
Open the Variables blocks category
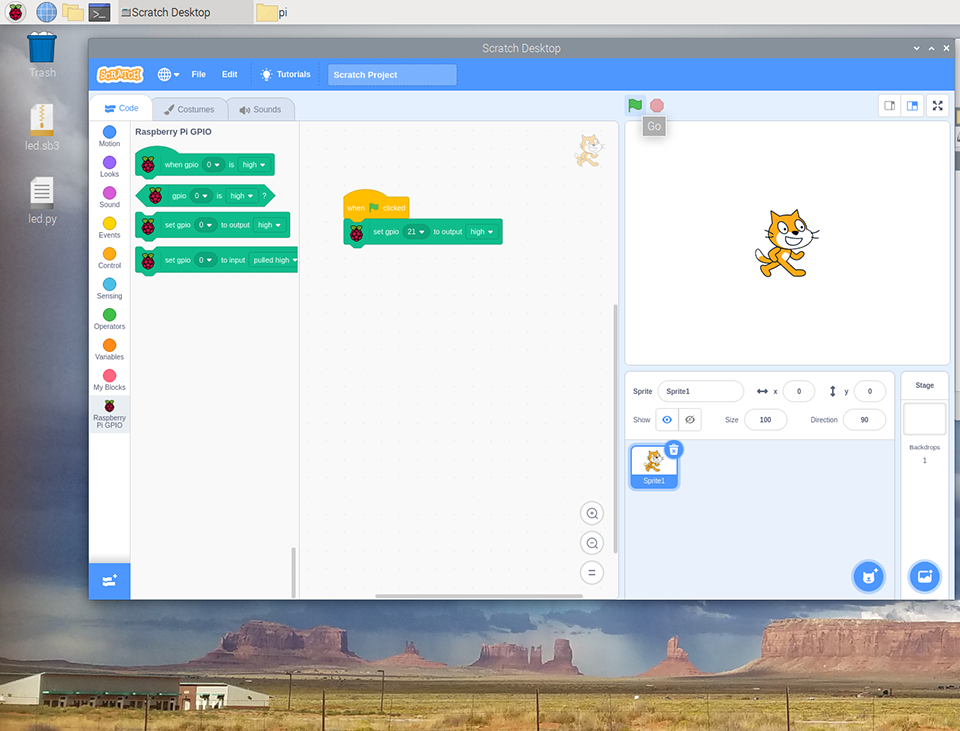click(x=110, y=350)
